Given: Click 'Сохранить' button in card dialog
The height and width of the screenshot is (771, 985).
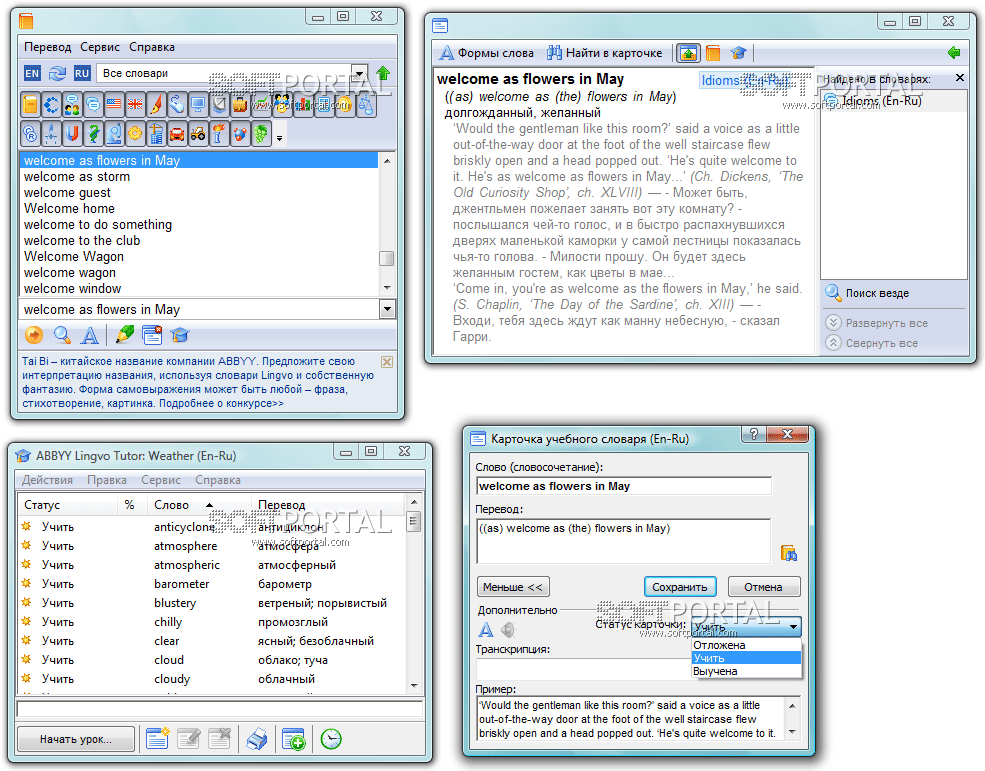Looking at the screenshot, I should 680,587.
